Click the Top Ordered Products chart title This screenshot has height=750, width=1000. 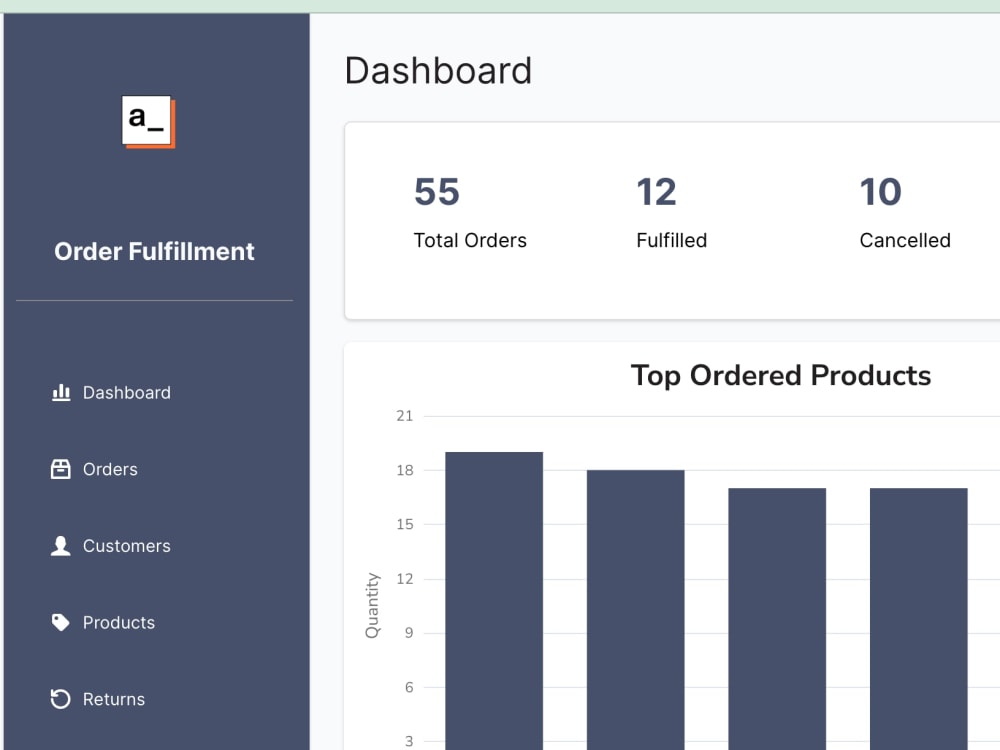781,375
